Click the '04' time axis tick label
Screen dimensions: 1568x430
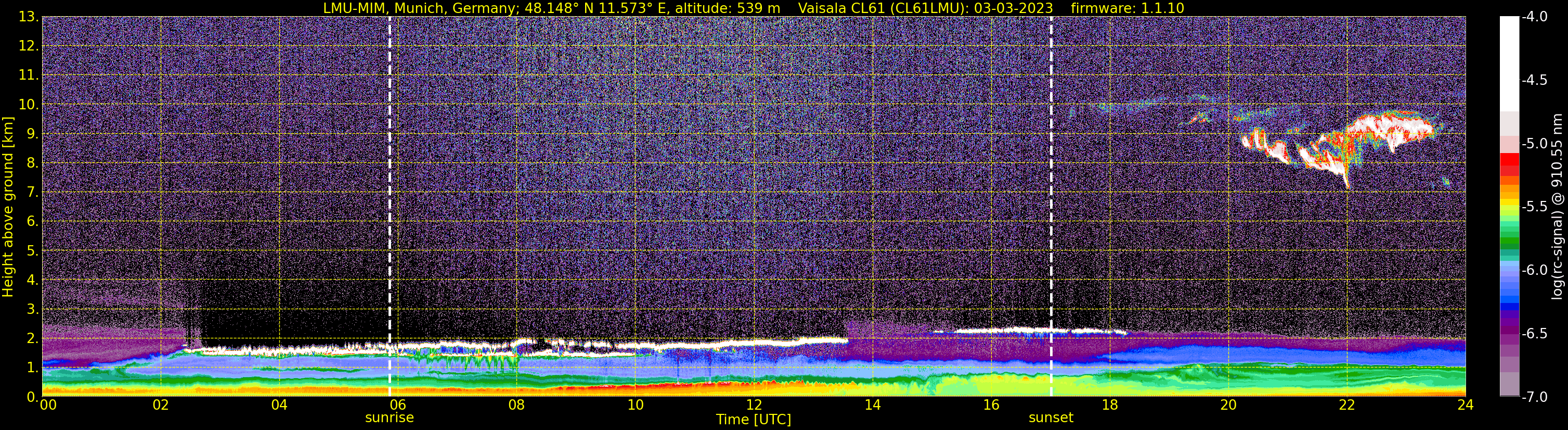(279, 405)
